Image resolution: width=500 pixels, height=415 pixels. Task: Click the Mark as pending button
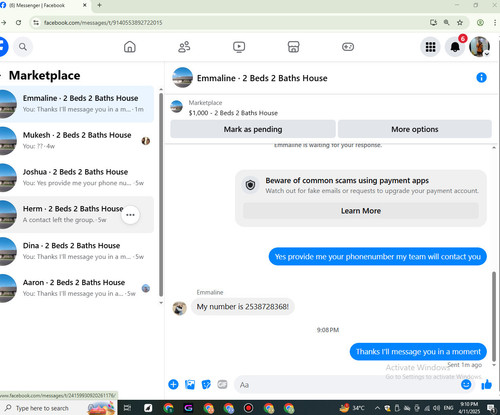tap(253, 129)
